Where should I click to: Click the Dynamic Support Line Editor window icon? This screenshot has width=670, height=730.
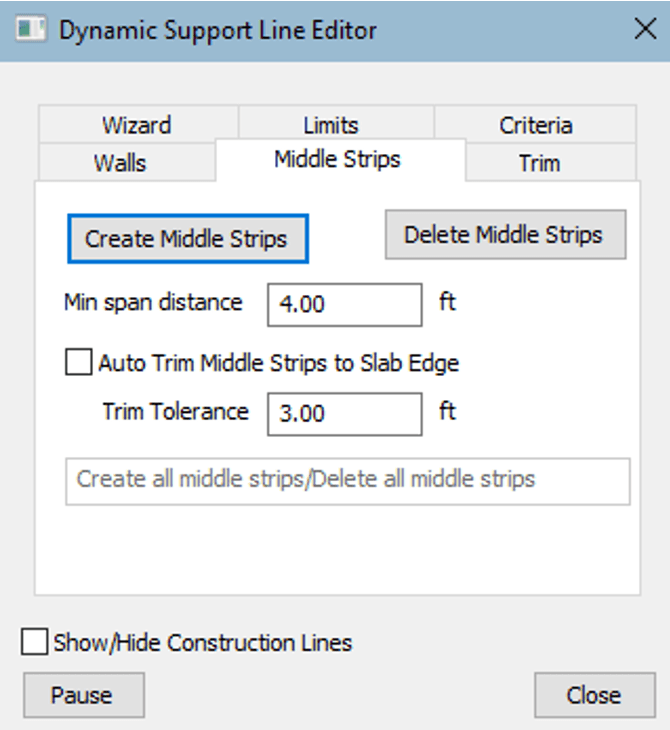(x=30, y=29)
